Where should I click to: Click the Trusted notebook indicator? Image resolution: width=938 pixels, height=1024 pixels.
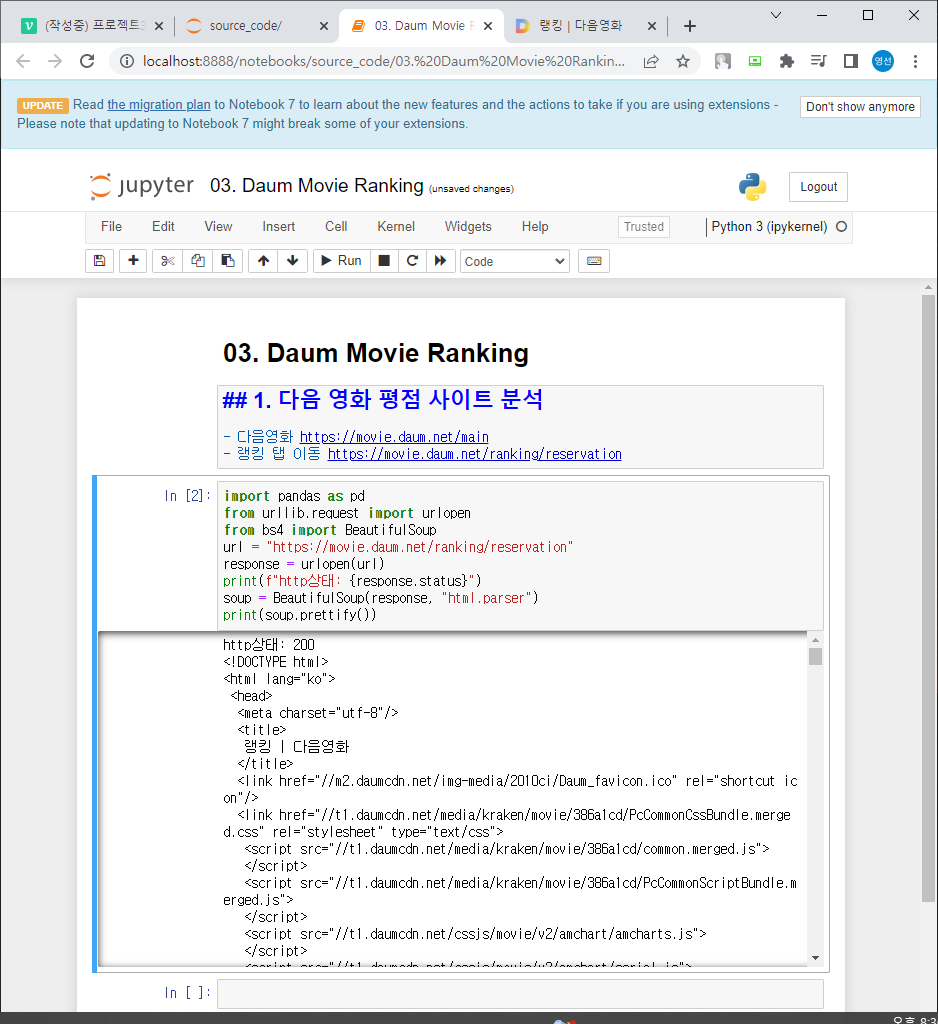643,227
